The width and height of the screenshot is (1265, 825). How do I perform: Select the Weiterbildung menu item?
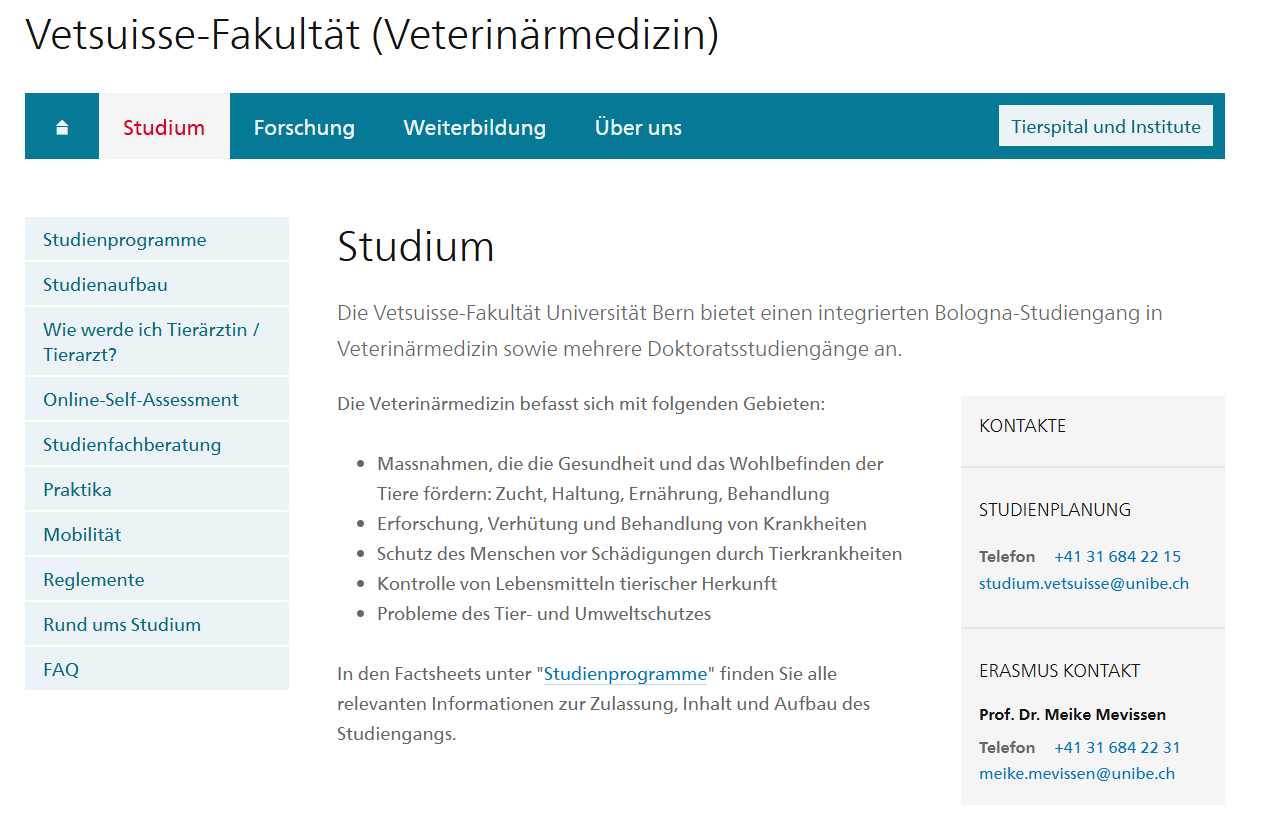pos(475,127)
